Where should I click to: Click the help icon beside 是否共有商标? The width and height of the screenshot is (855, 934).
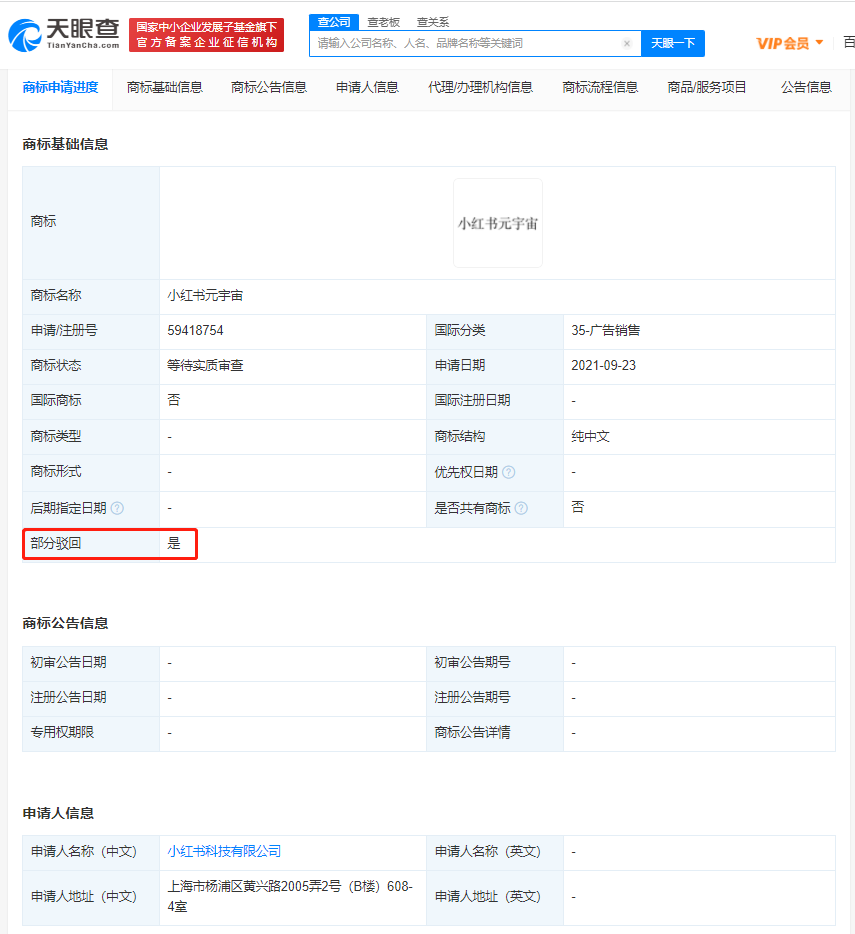[x=521, y=508]
